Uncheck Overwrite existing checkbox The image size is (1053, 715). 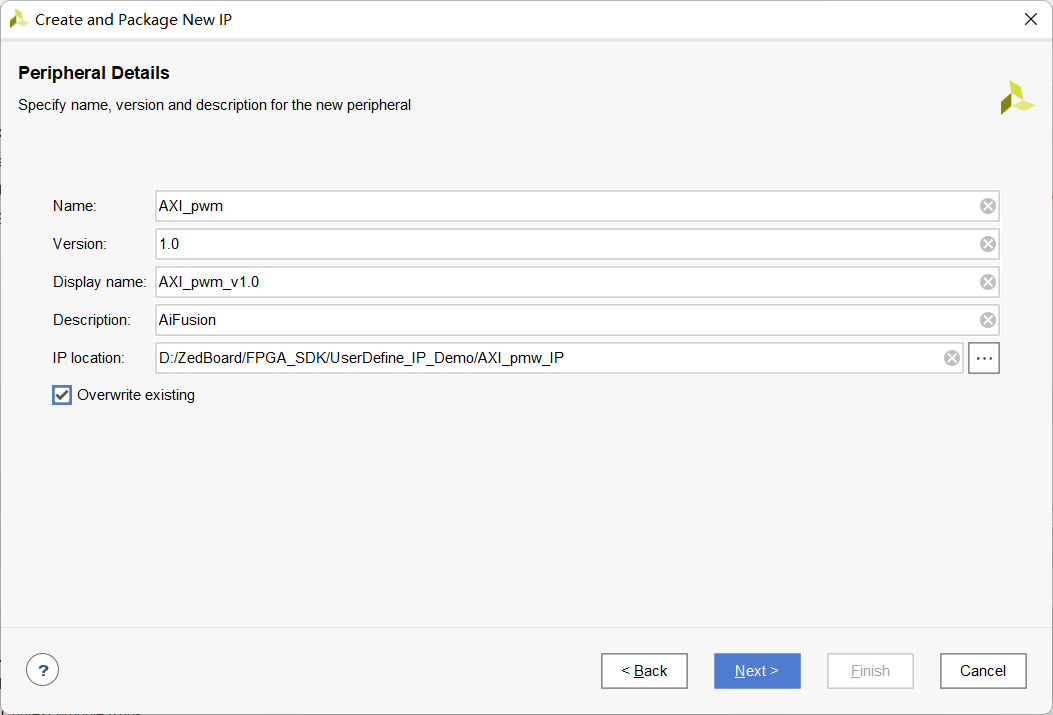click(x=62, y=395)
